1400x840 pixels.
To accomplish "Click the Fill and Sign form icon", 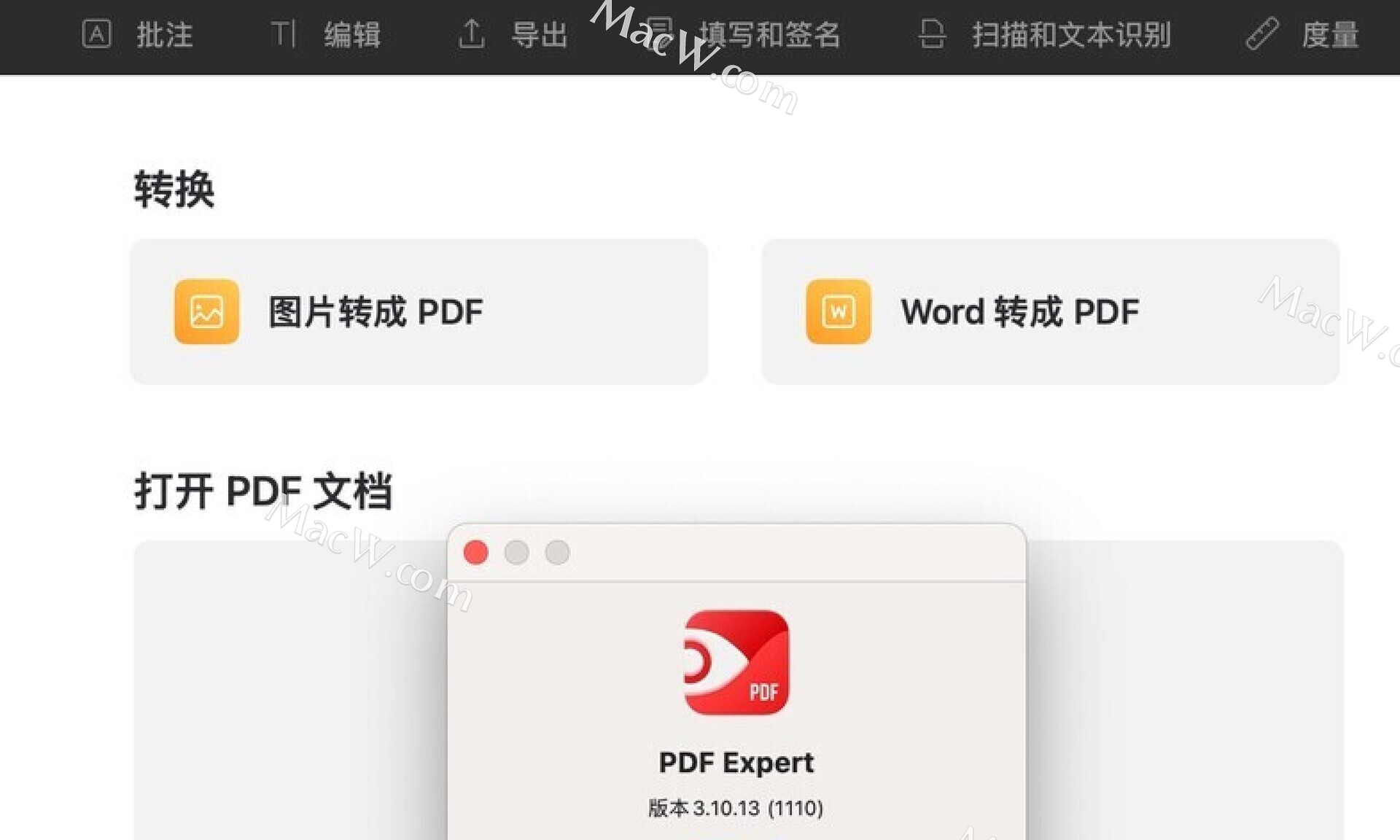I will pyautogui.click(x=659, y=34).
